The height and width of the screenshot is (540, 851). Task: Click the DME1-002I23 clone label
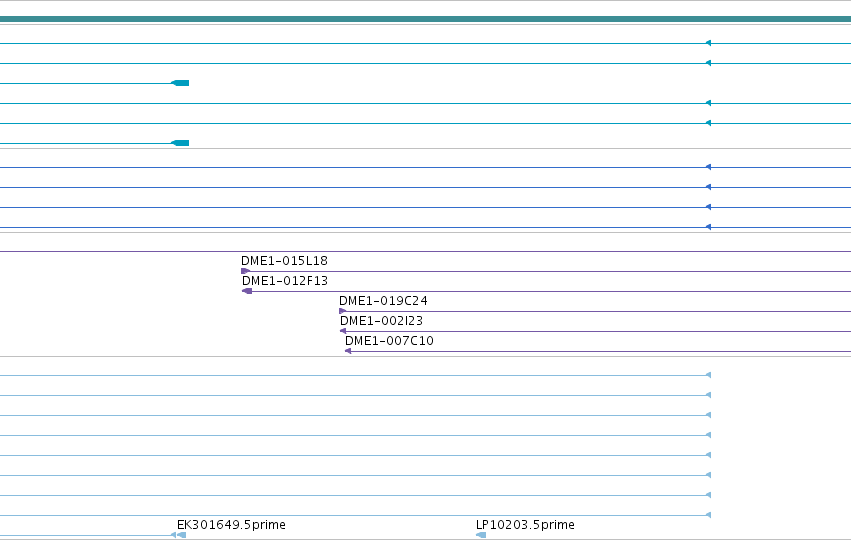(x=382, y=321)
